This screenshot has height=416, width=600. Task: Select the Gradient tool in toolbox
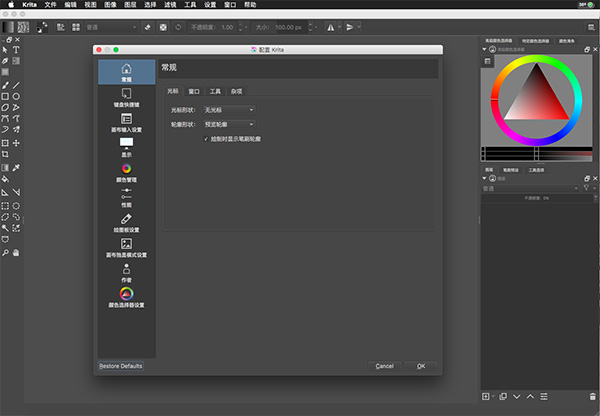click(x=5, y=168)
